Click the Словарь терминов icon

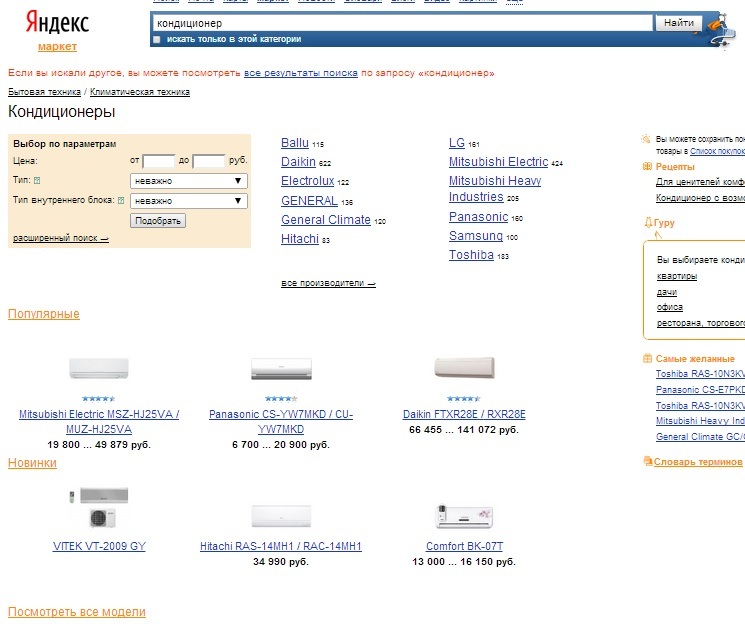[x=647, y=461]
